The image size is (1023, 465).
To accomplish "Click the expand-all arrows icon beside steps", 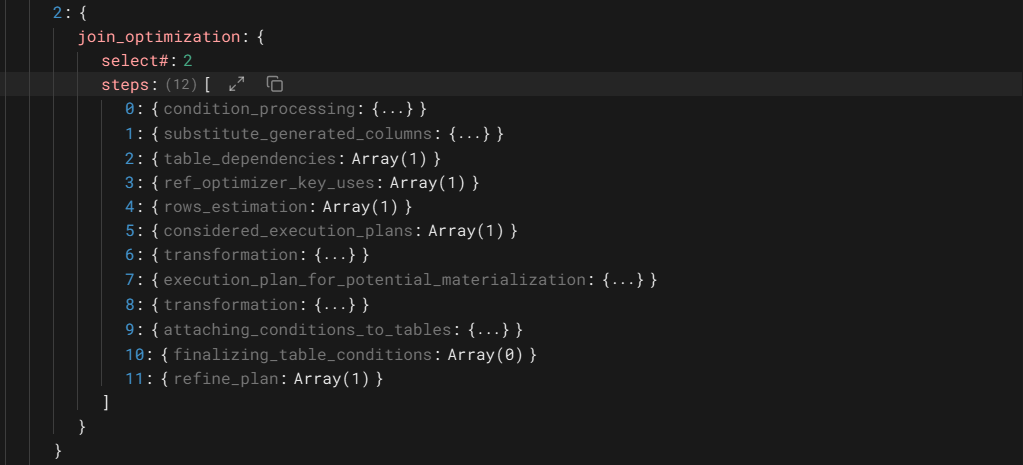I will pos(237,84).
